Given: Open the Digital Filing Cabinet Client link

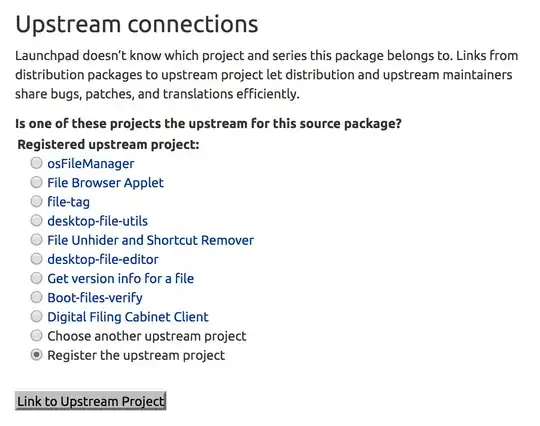Looking at the screenshot, I should (x=128, y=317).
